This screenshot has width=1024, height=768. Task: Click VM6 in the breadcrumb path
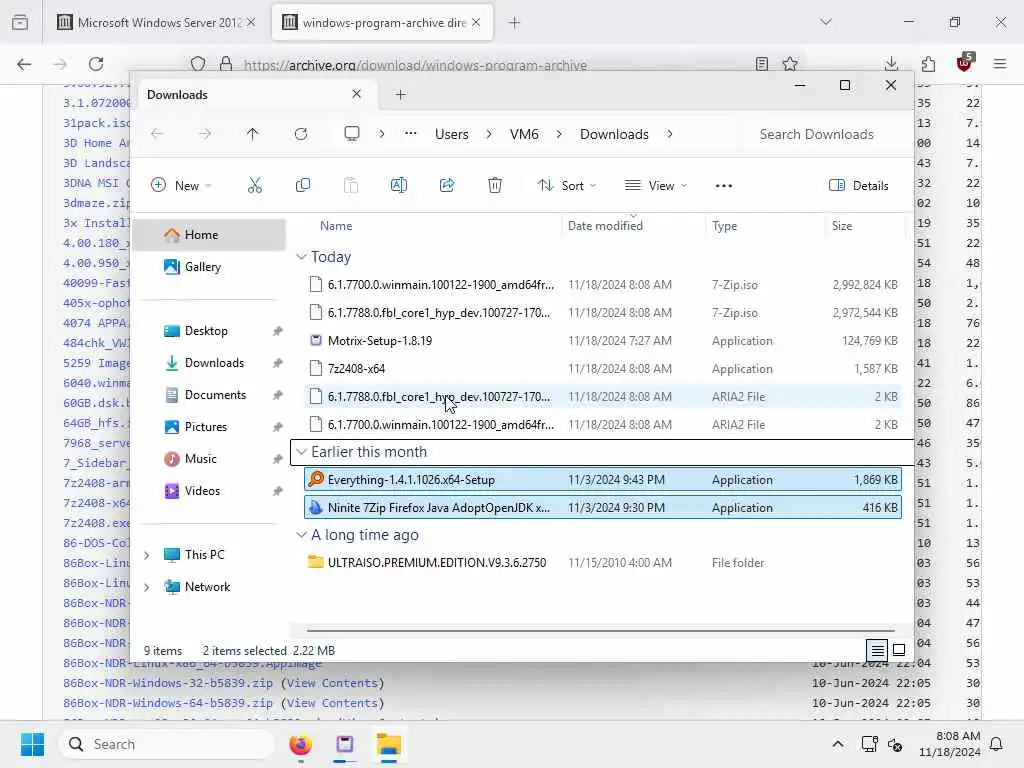(x=524, y=134)
